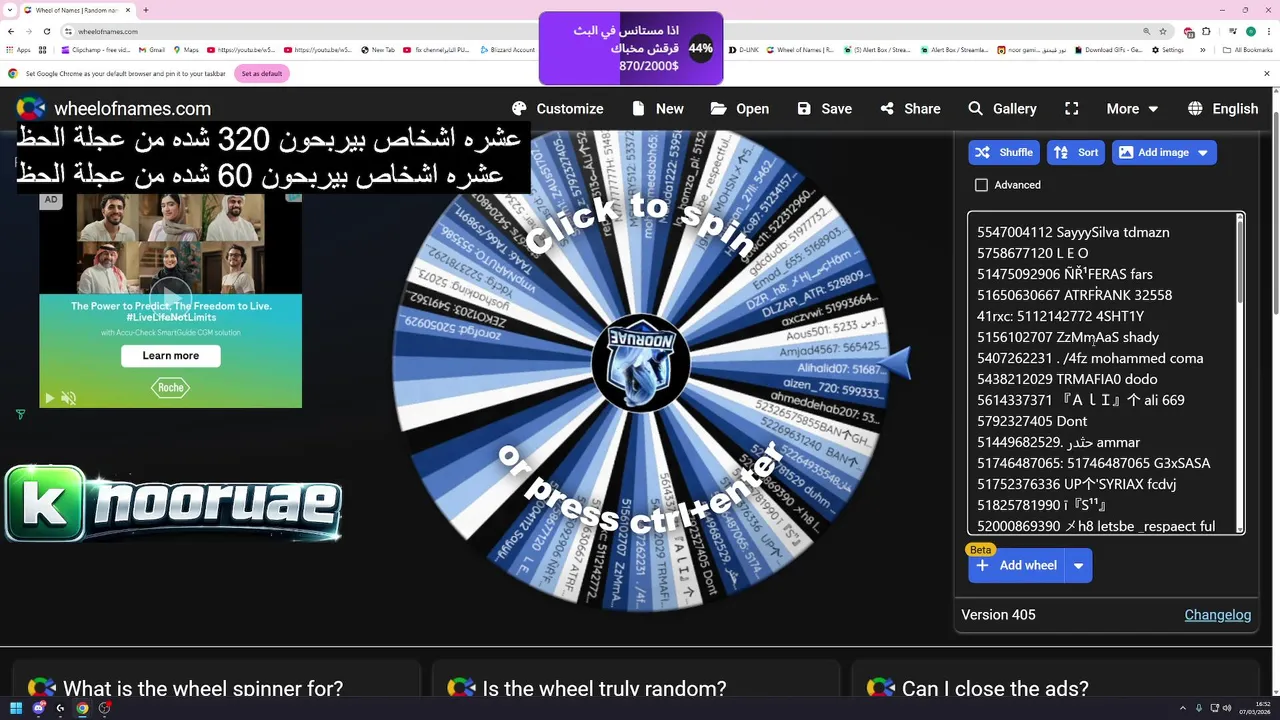Open Gmail bookmark
Viewport: 1280px width, 720px height.
point(151,50)
